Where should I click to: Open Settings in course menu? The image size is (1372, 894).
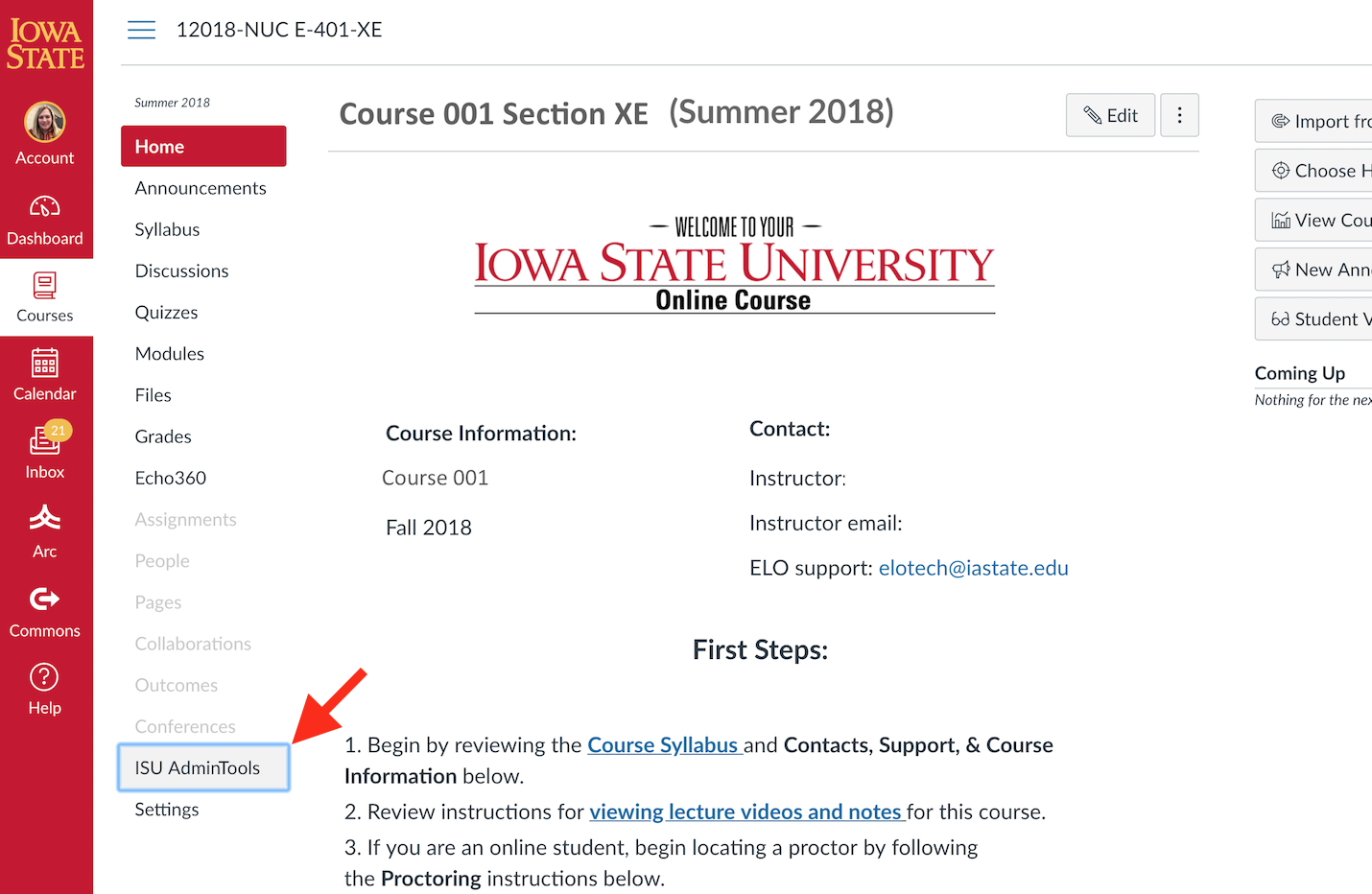(167, 810)
